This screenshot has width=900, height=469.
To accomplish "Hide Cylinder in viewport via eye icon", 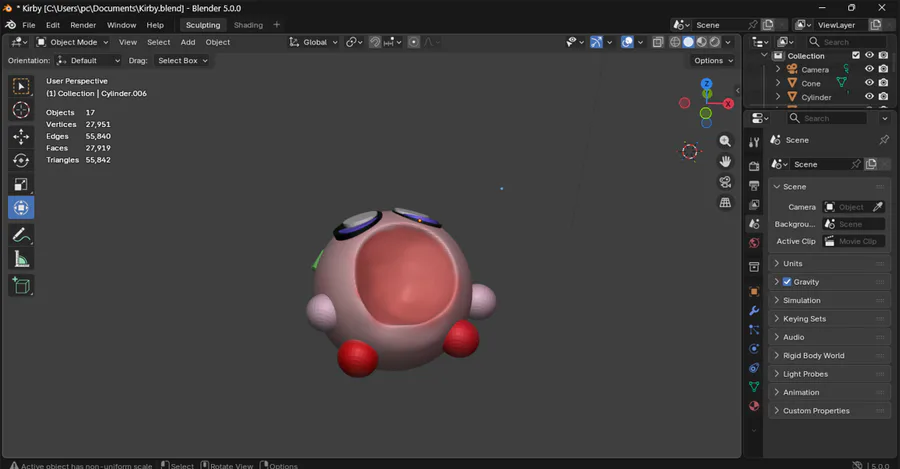I will pos(870,96).
